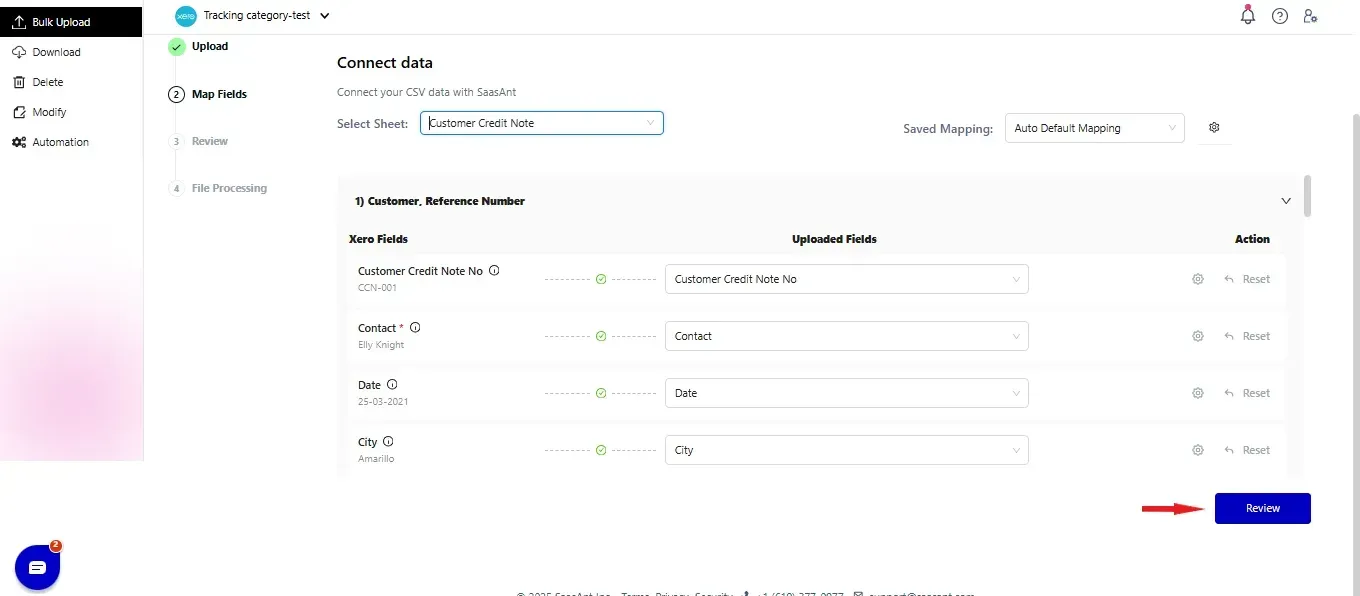Go to the Upload step
The width and height of the screenshot is (1360, 596).
210,46
